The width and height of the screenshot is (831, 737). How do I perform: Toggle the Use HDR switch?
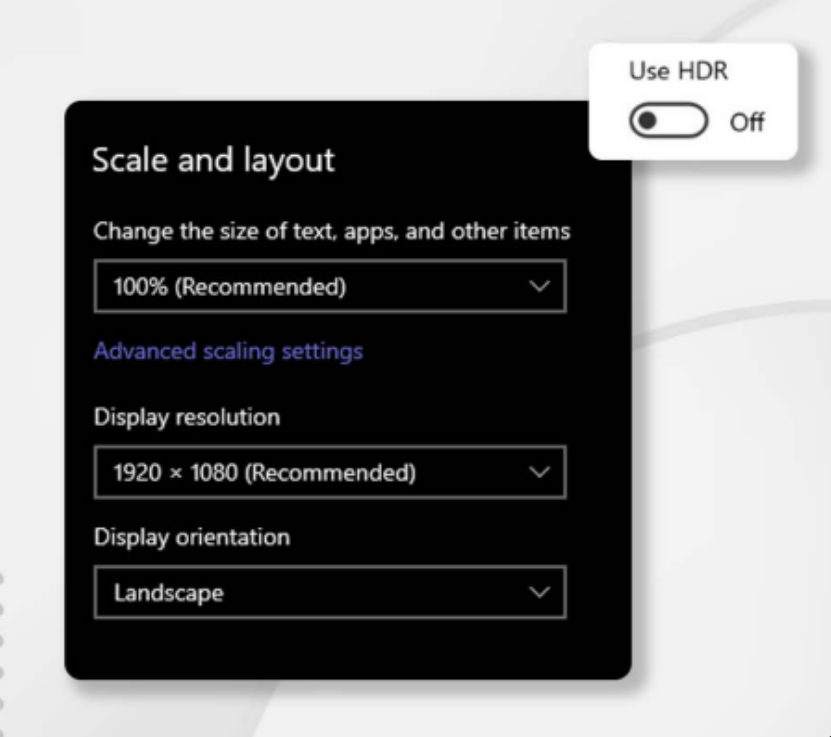[668, 122]
